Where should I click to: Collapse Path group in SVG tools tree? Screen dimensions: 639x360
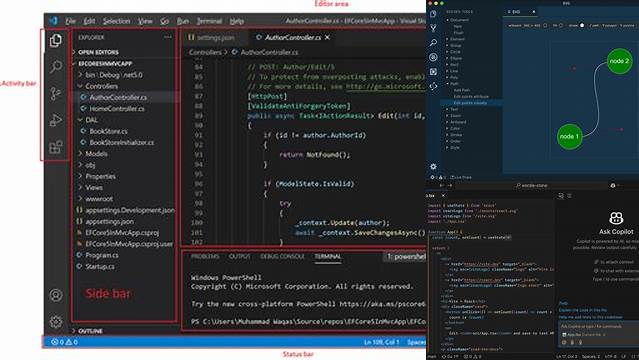(x=452, y=84)
